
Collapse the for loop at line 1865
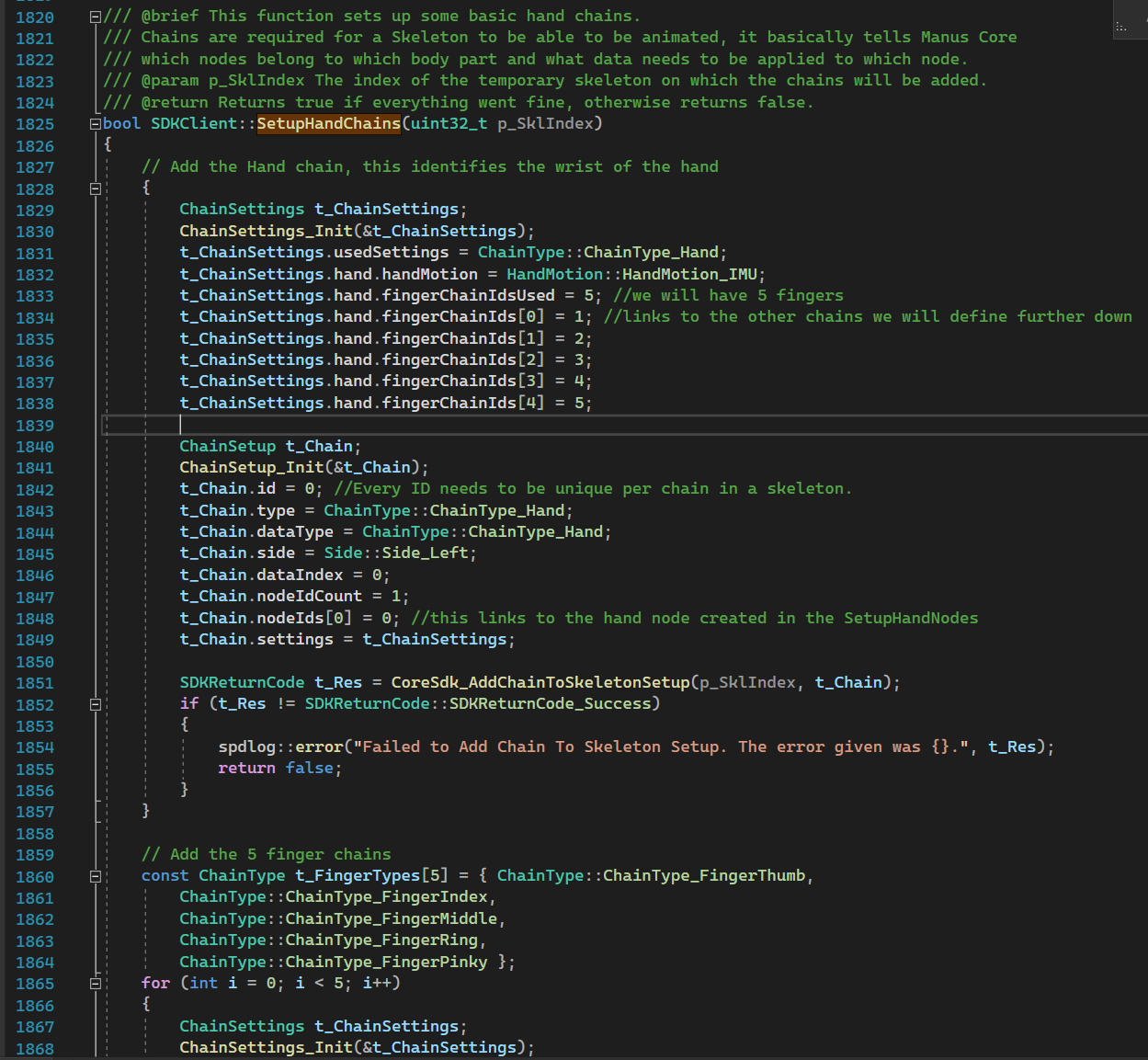pyautogui.click(x=96, y=984)
